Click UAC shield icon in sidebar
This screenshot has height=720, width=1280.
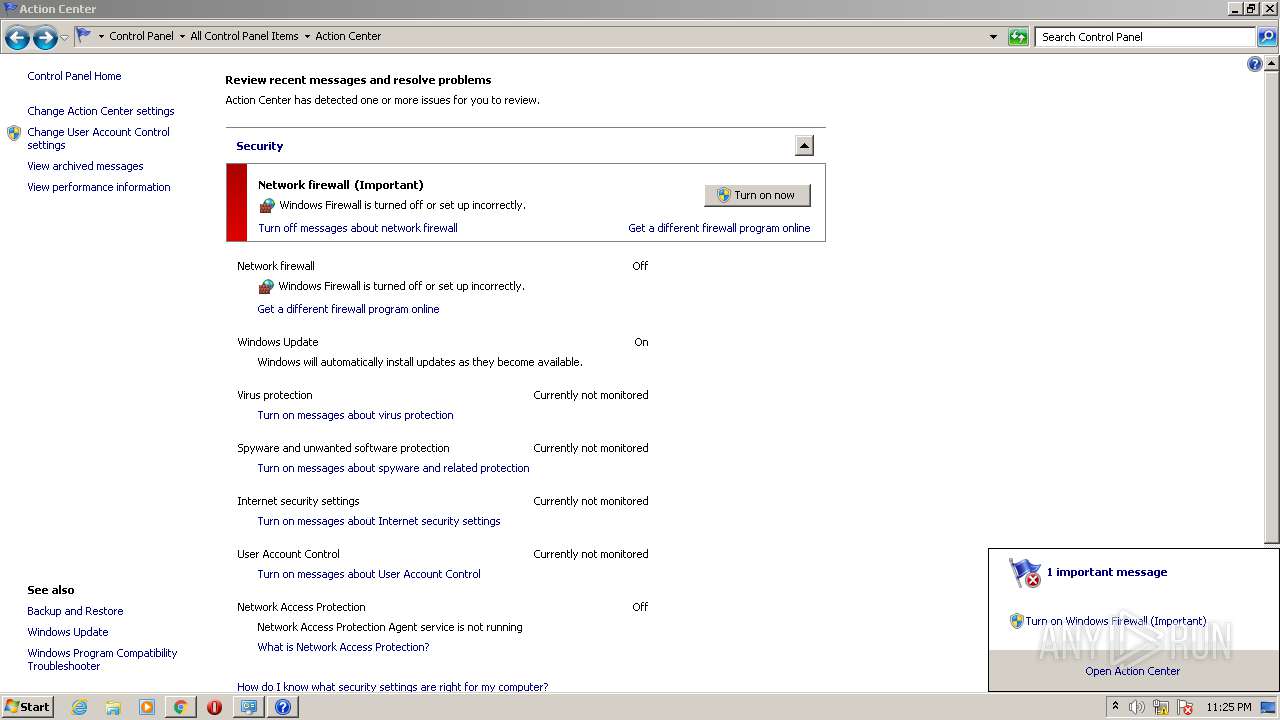point(14,133)
